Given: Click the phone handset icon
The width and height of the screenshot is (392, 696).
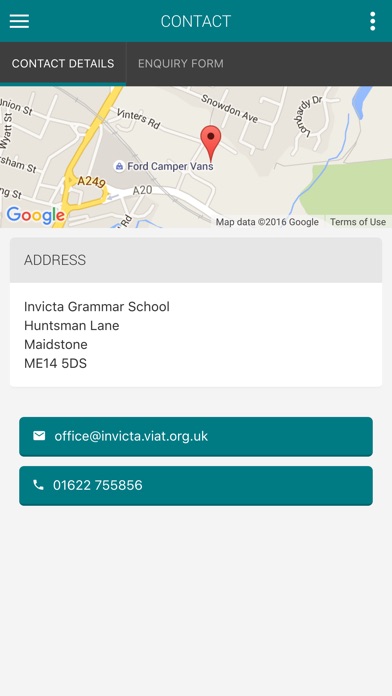Looking at the screenshot, I should [39, 485].
